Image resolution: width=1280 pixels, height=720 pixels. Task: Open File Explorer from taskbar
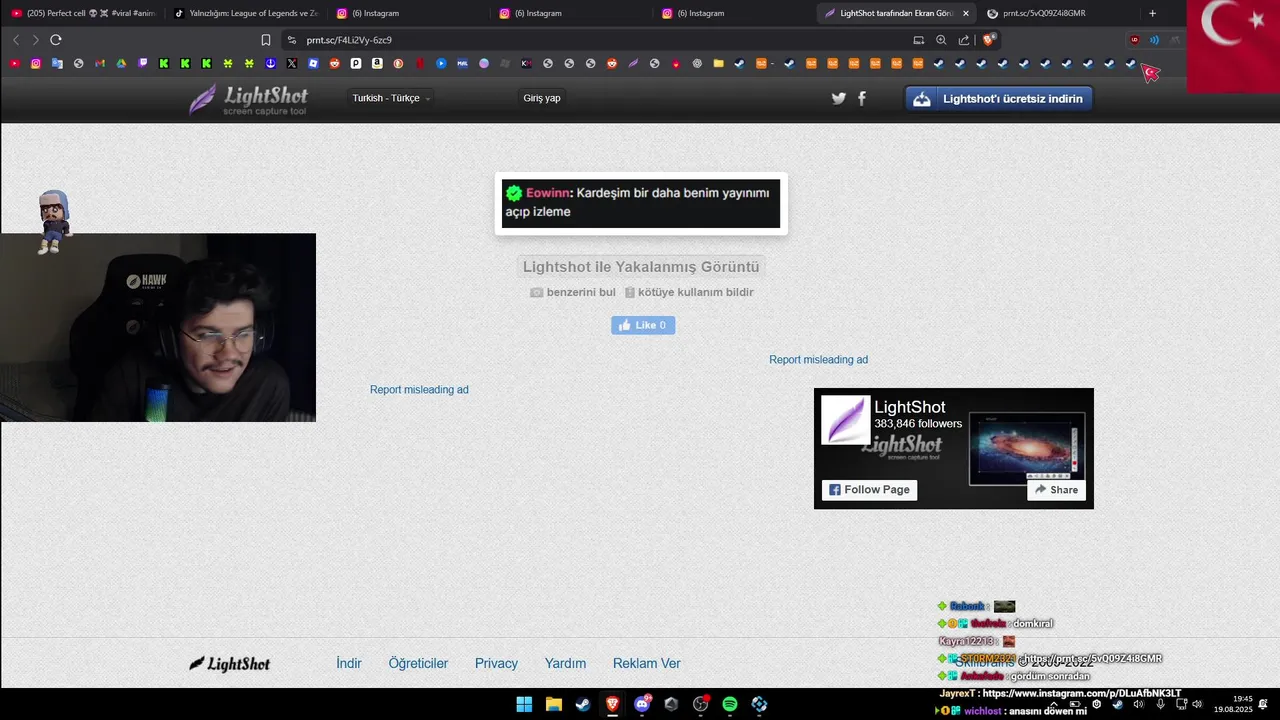point(553,704)
